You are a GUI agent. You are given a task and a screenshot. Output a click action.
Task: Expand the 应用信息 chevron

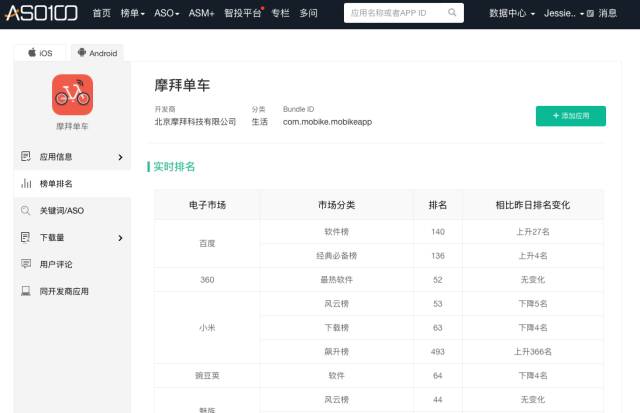[x=120, y=157]
